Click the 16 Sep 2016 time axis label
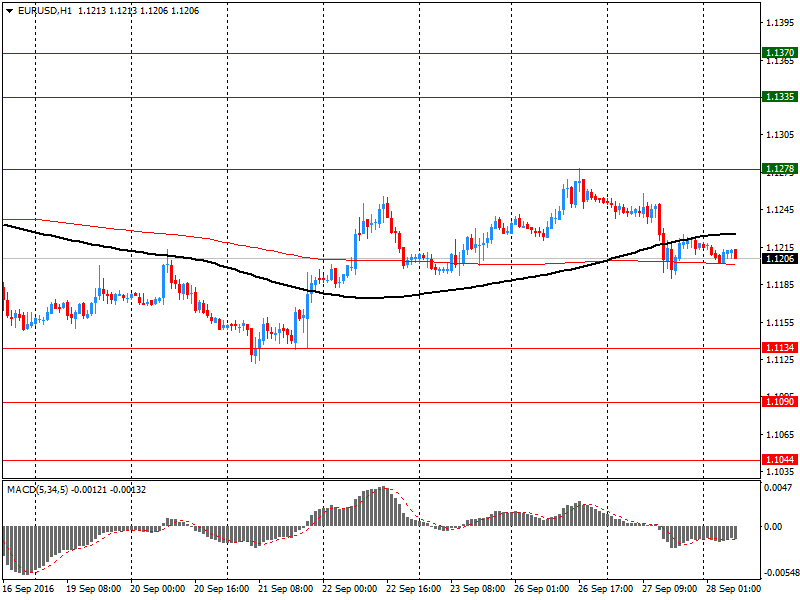This screenshot has height=600, width=800. coord(28,588)
